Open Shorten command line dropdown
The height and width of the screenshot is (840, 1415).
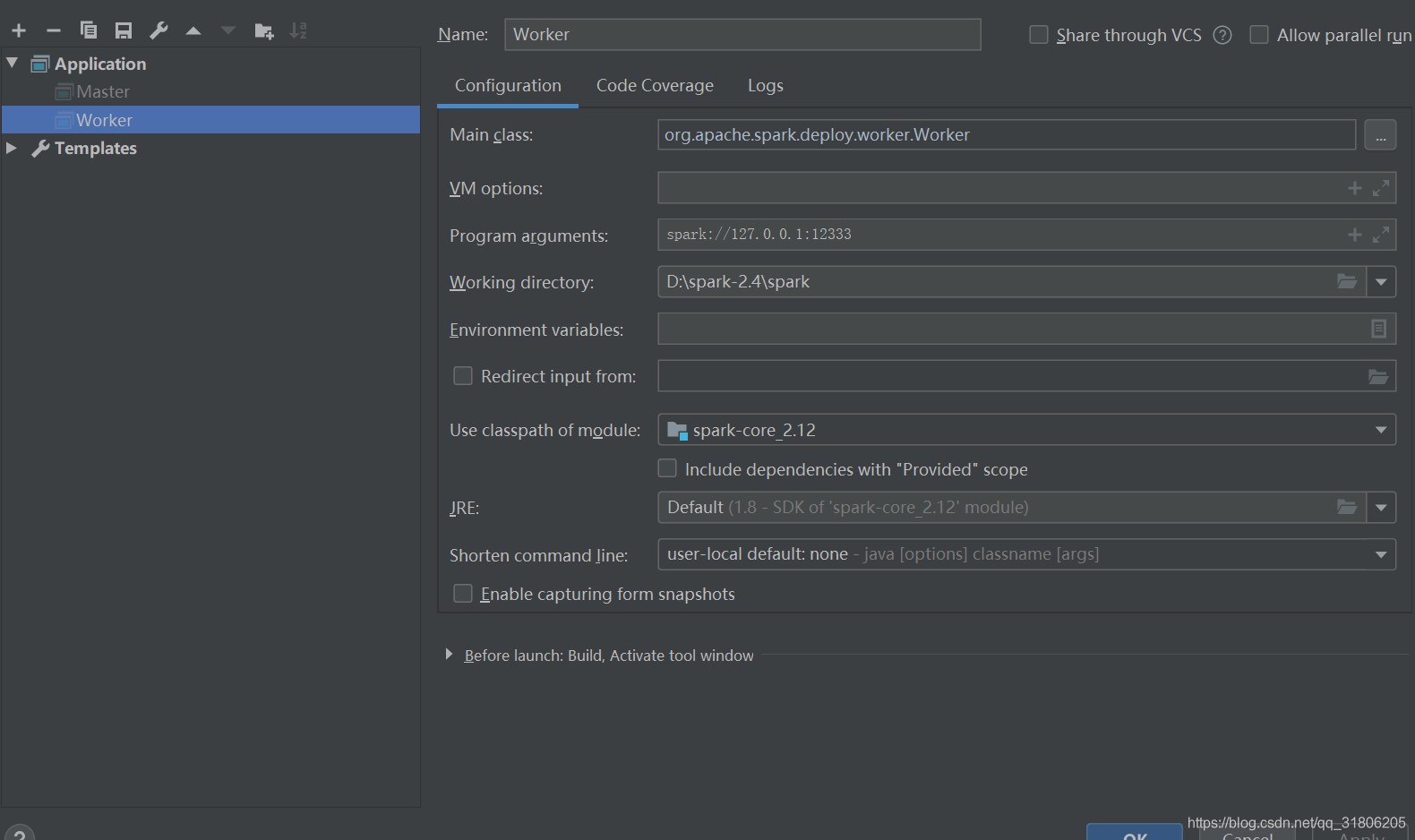point(1381,554)
